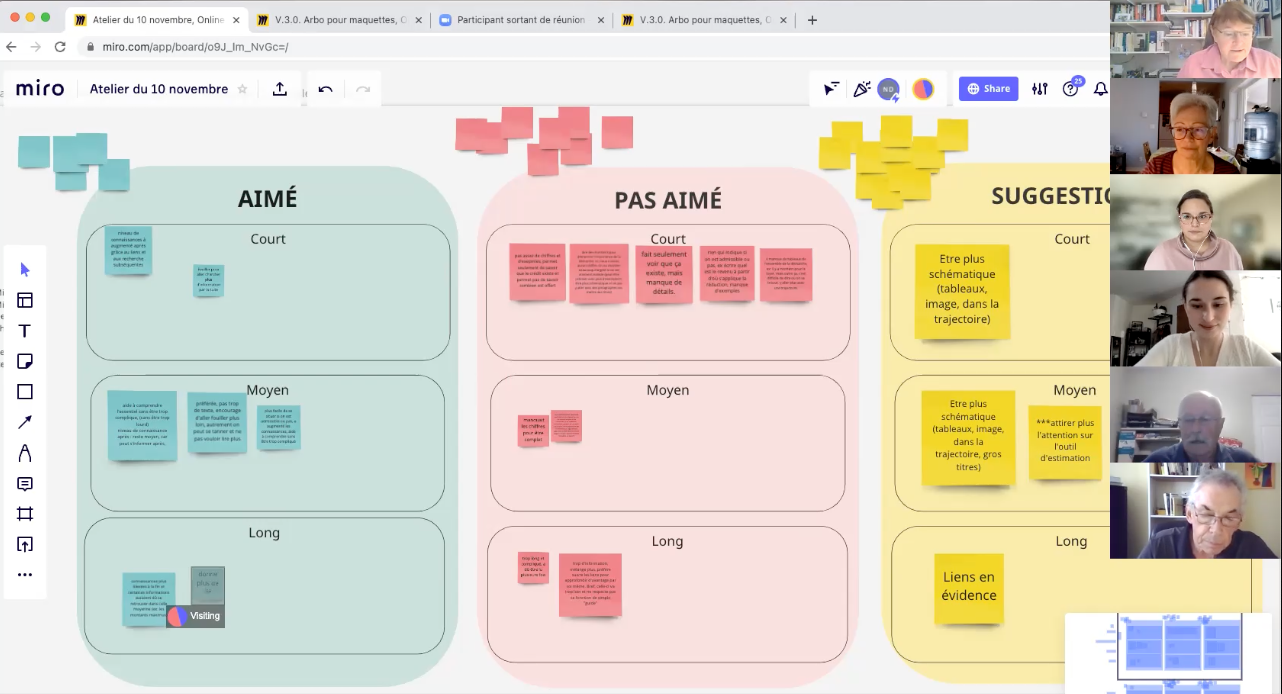Toggle collaborators' cursors visibility icon

831,89
